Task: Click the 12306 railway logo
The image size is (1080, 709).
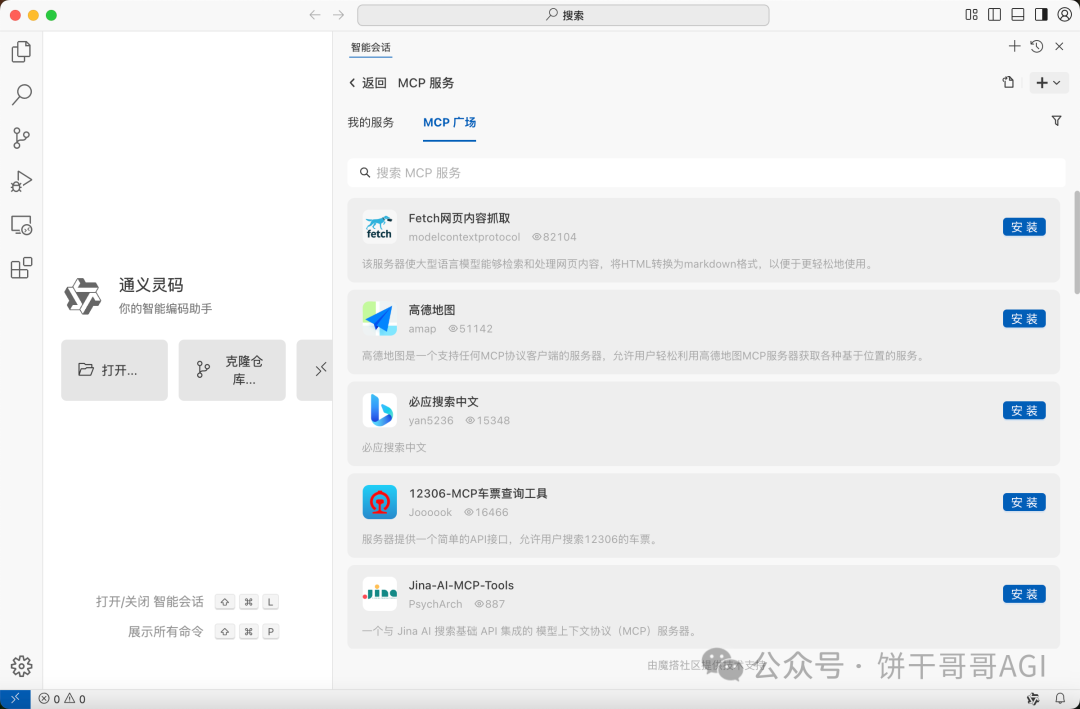Action: pyautogui.click(x=380, y=502)
